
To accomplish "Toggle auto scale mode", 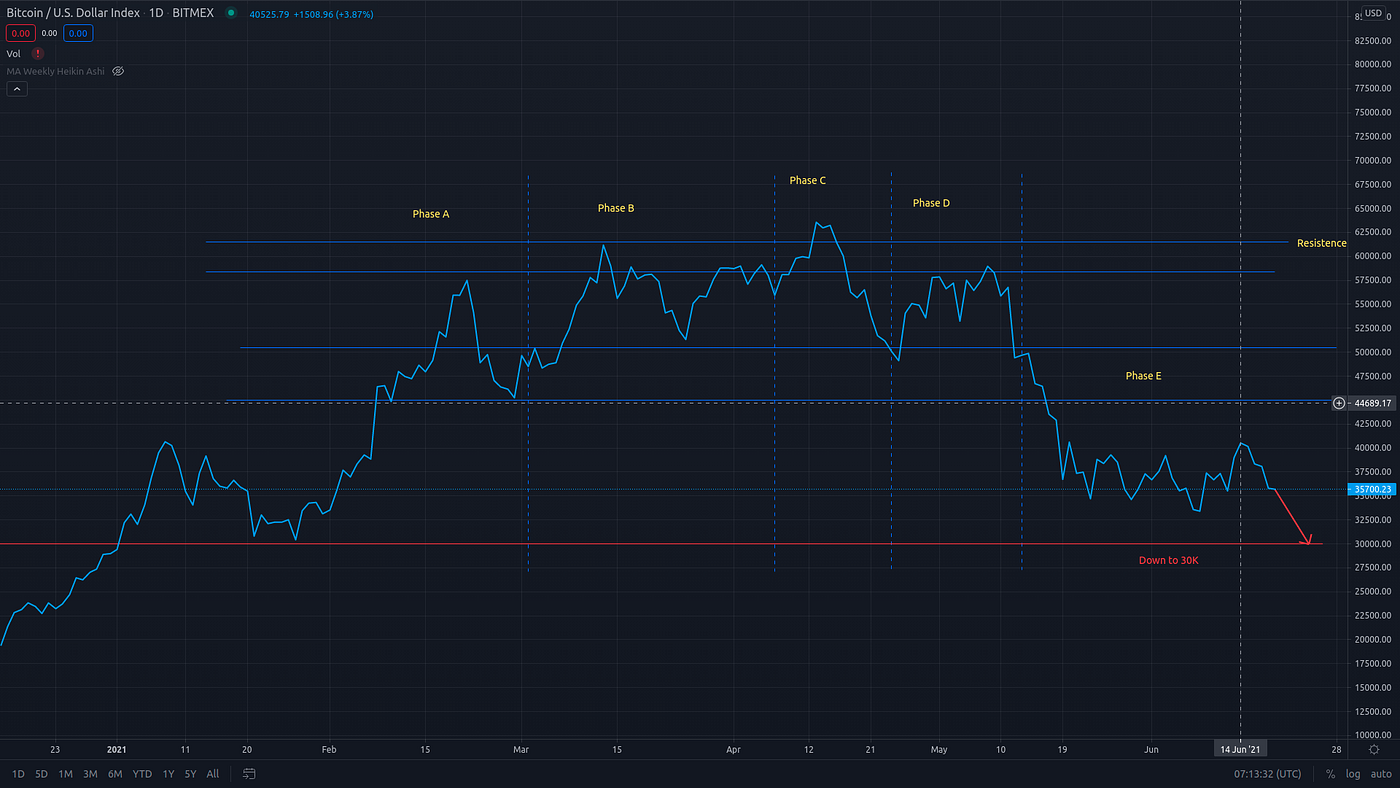I will (1381, 774).
